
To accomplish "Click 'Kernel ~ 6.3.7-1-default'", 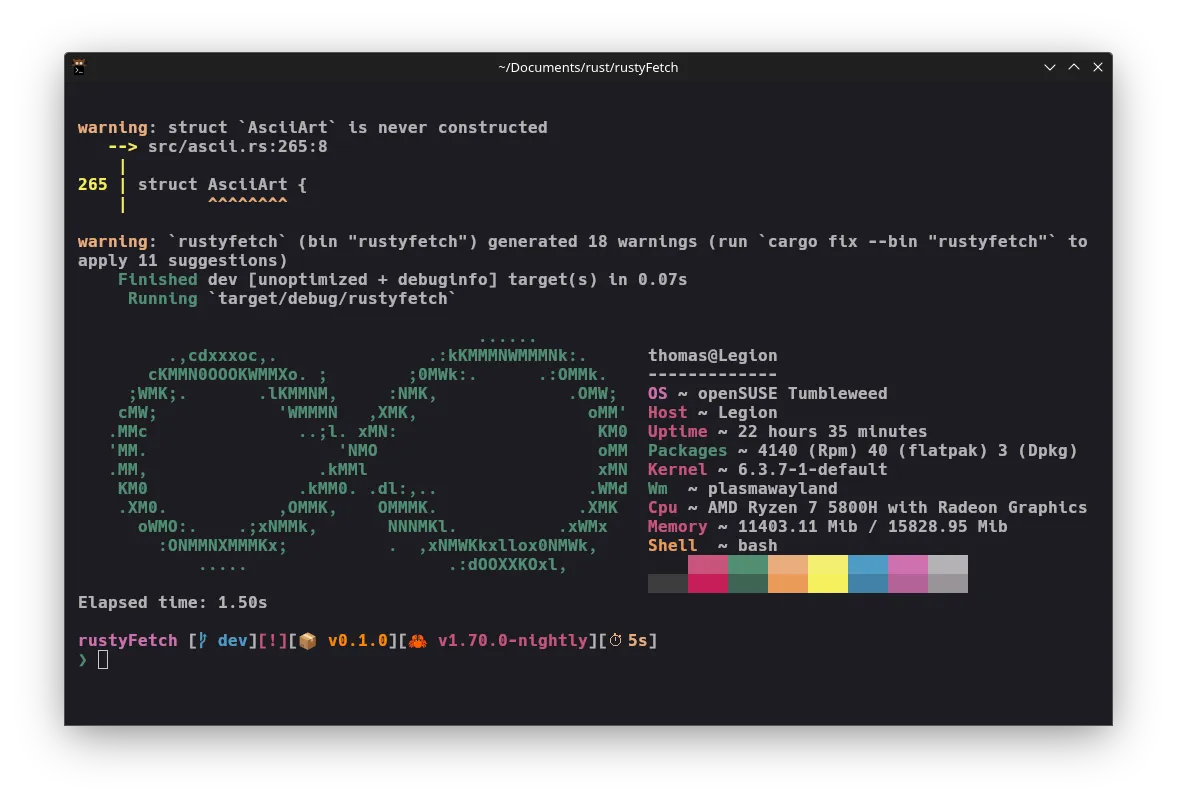I will point(767,469).
